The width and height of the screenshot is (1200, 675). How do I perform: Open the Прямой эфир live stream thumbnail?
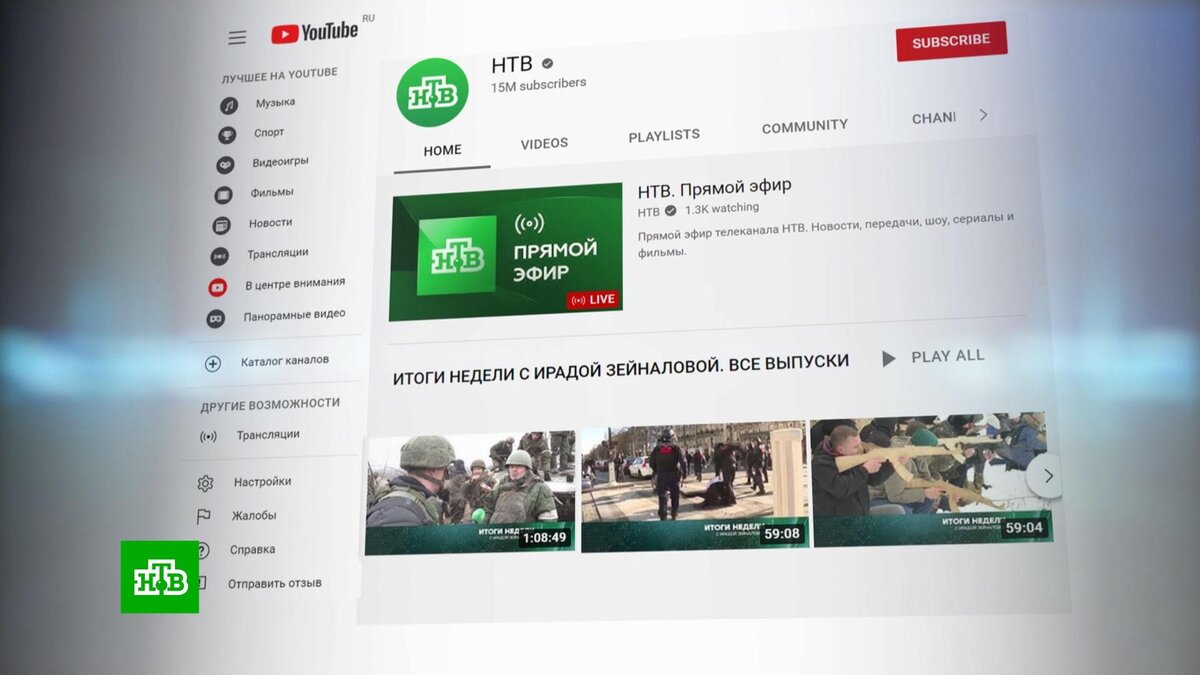(506, 253)
